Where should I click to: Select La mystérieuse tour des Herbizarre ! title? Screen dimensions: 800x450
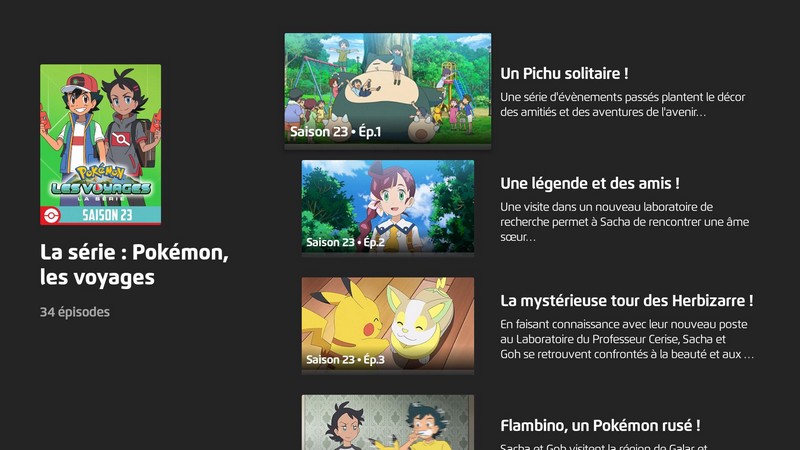point(627,301)
